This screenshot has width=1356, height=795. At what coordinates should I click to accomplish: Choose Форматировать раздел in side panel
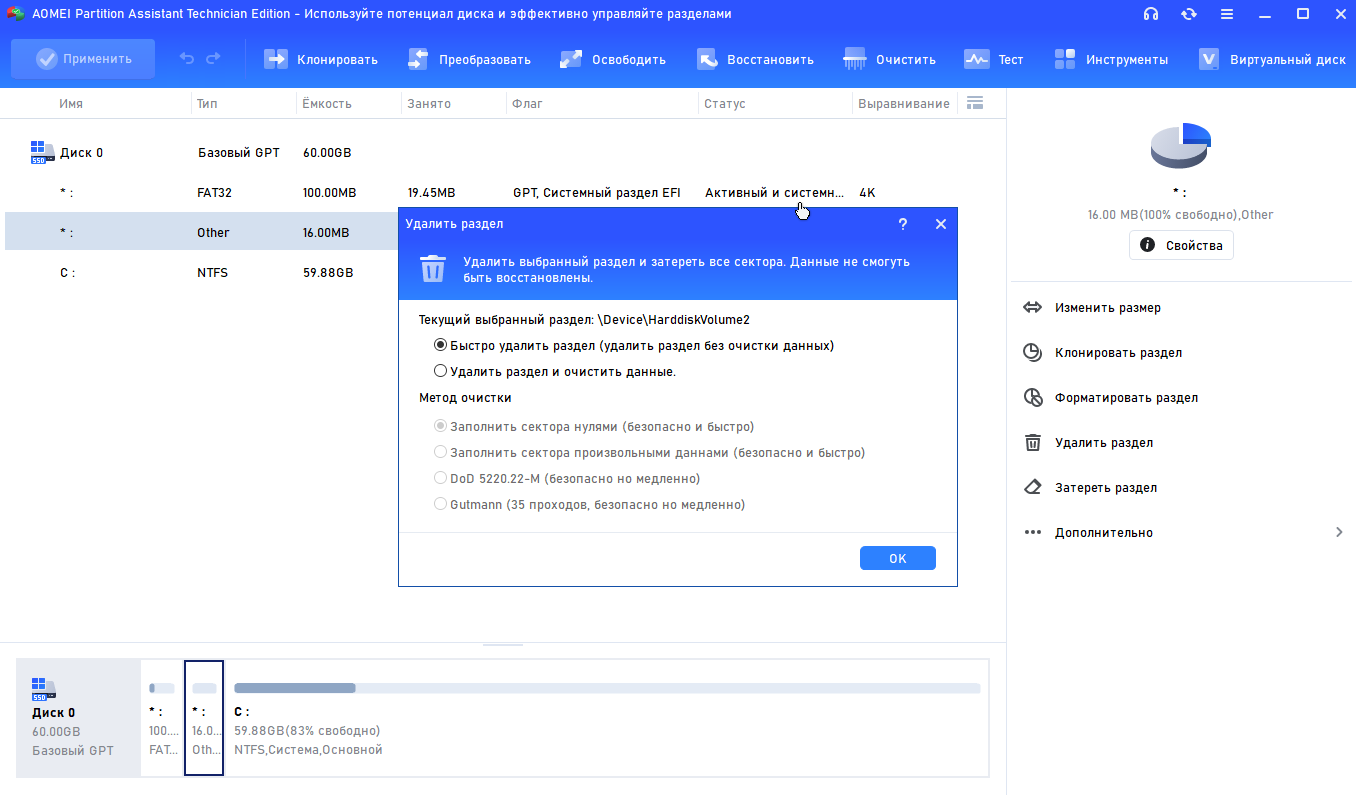1125,398
